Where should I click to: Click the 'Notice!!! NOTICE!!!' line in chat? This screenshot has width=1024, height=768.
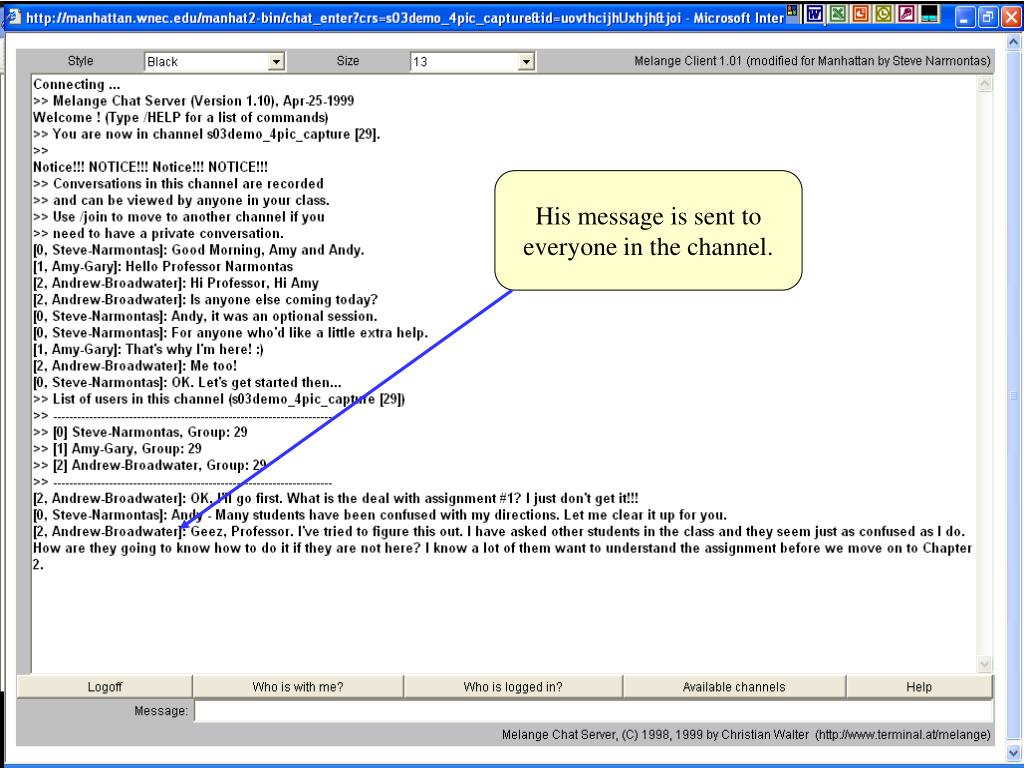(150, 167)
